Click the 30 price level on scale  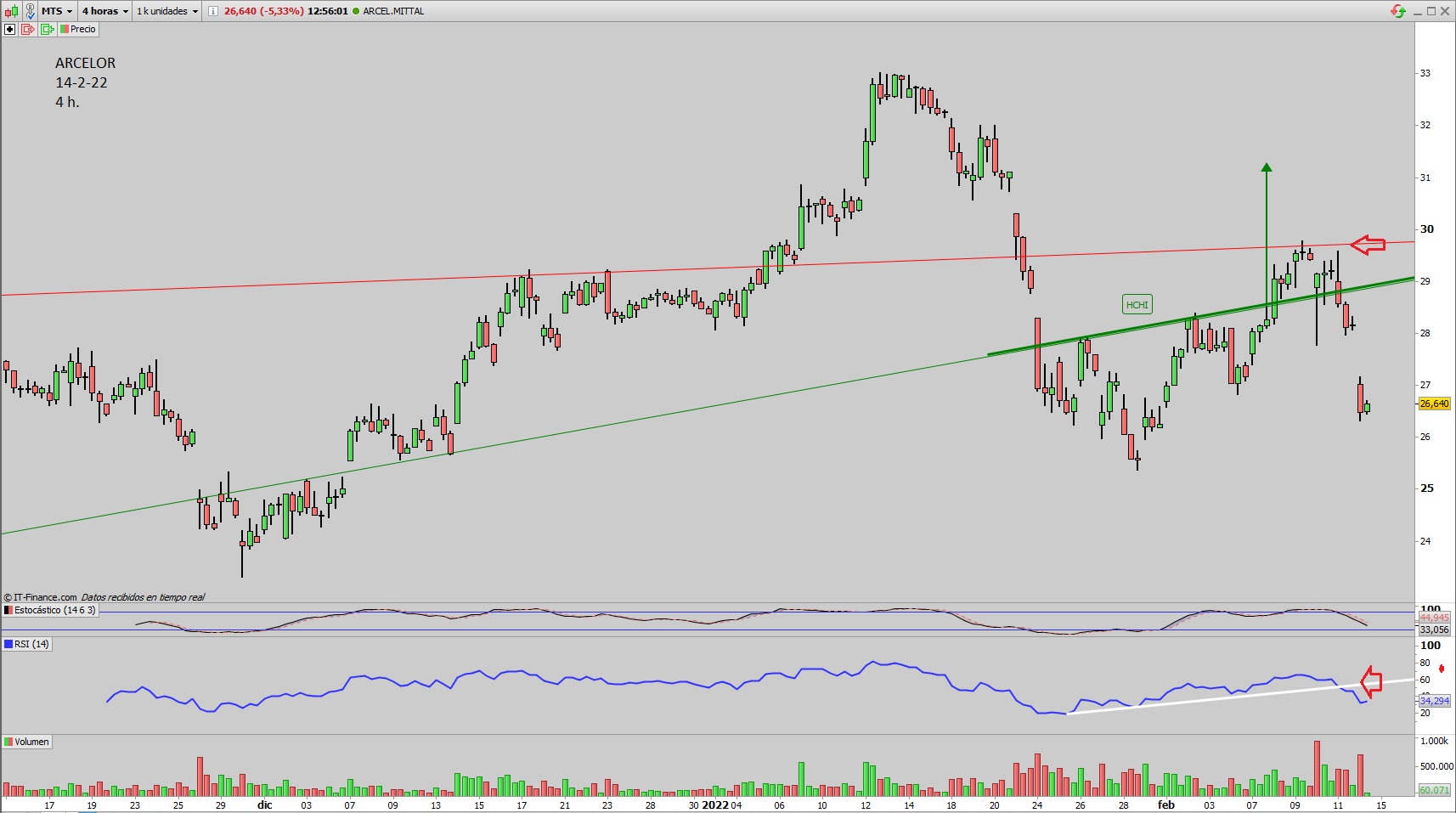point(1427,229)
